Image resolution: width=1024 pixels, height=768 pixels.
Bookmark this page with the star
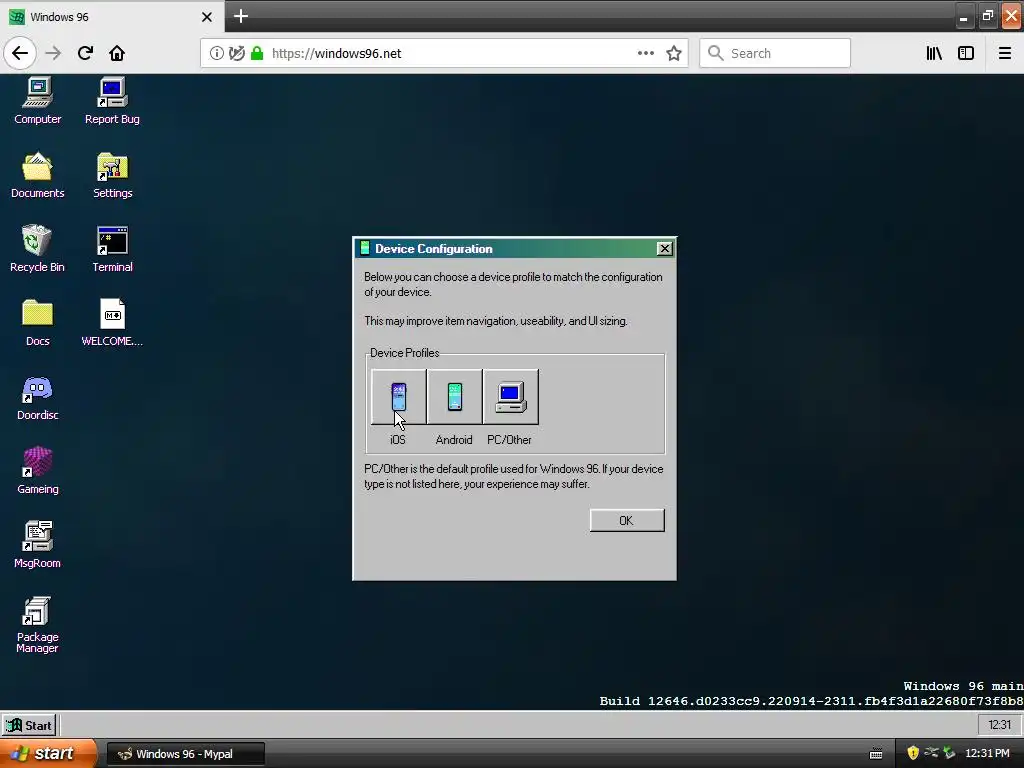pos(674,54)
